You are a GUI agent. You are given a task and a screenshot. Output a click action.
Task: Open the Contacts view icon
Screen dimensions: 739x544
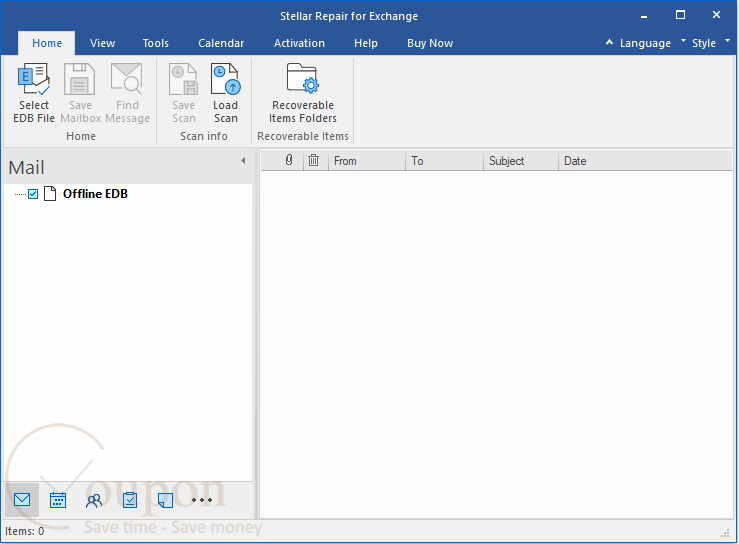[94, 500]
